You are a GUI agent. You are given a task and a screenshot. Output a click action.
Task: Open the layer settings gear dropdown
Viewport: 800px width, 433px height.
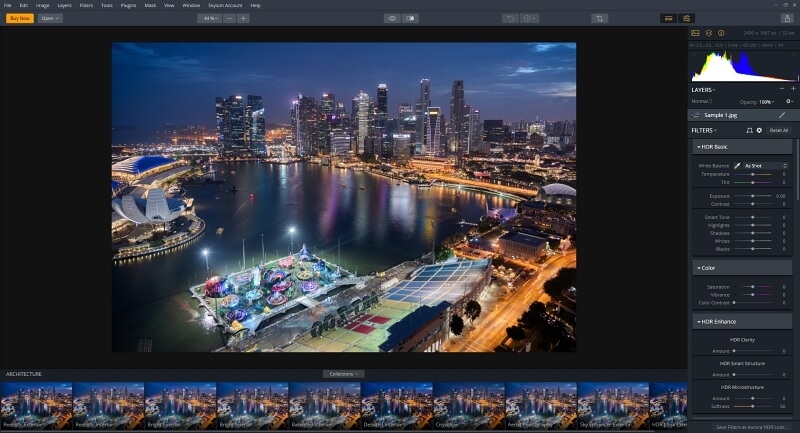pyautogui.click(x=789, y=101)
